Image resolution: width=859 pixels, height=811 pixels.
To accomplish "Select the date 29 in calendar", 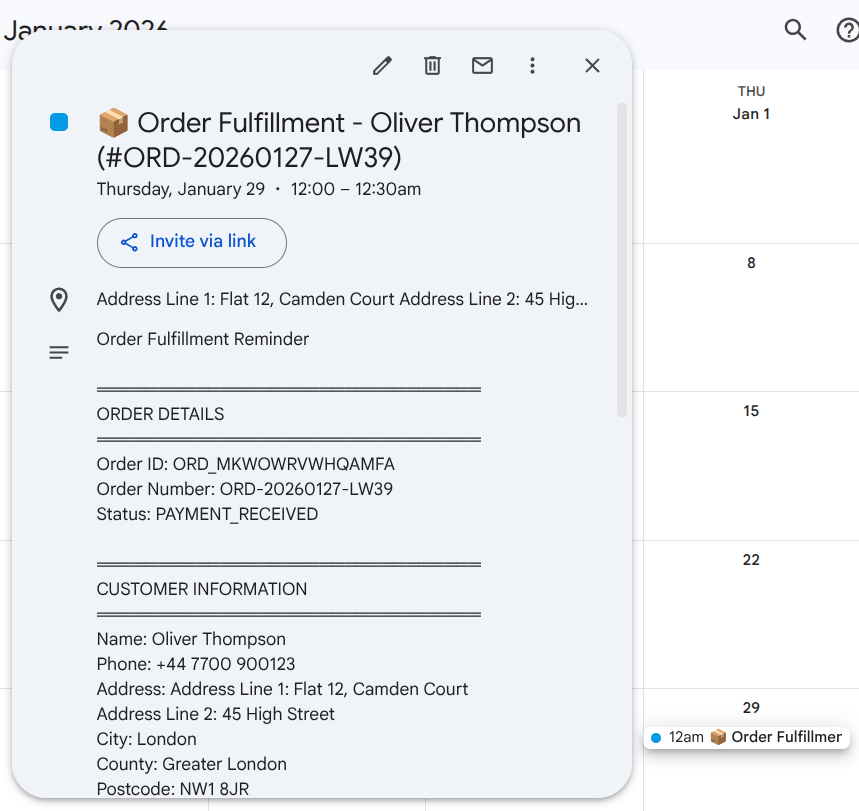I will coord(751,707).
